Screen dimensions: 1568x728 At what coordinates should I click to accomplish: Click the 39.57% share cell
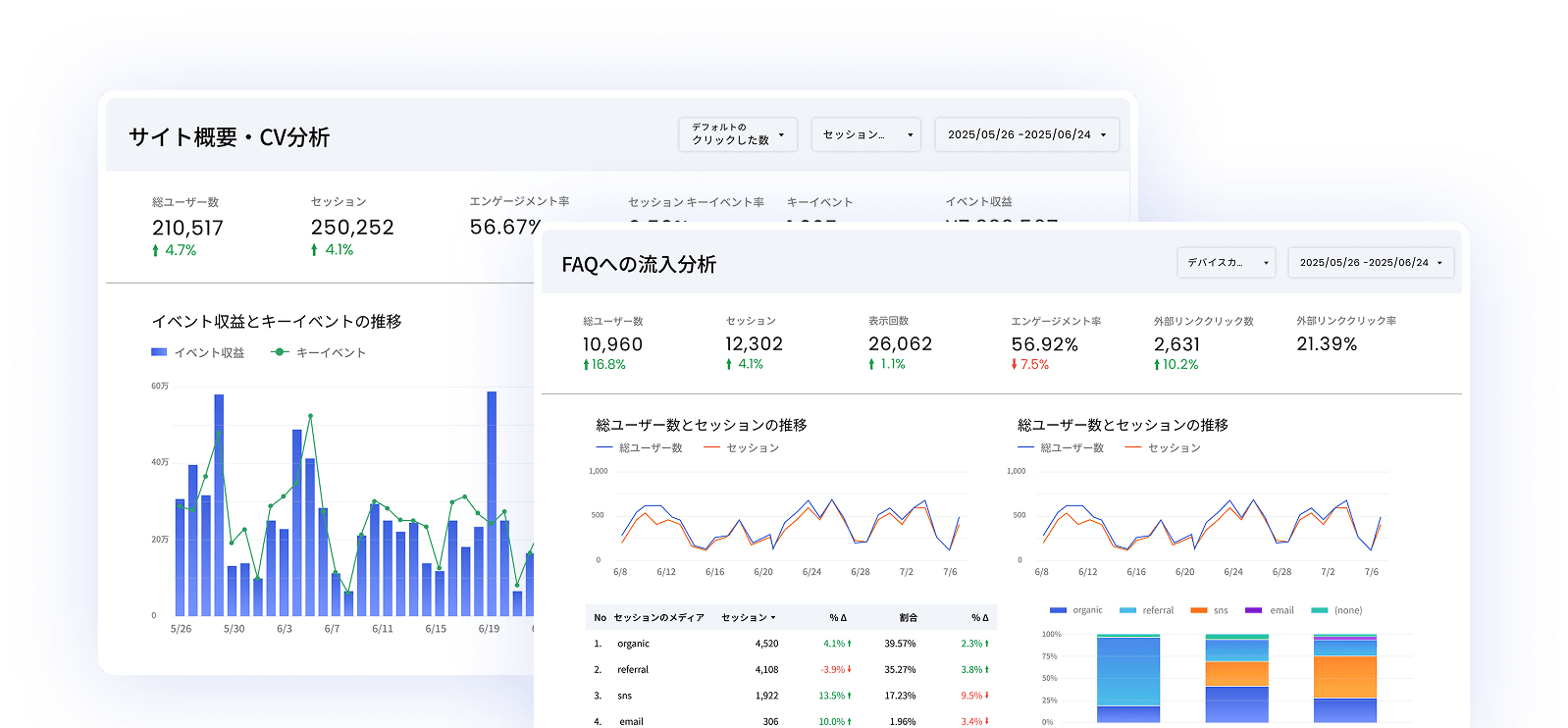tap(900, 644)
